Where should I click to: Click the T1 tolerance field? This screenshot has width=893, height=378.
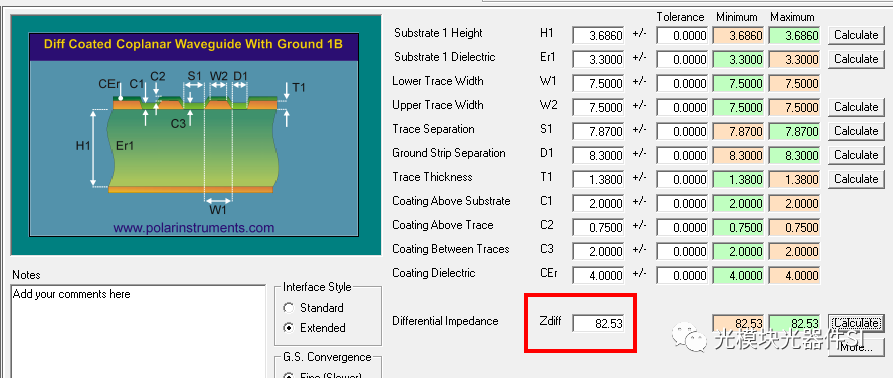tap(682, 179)
